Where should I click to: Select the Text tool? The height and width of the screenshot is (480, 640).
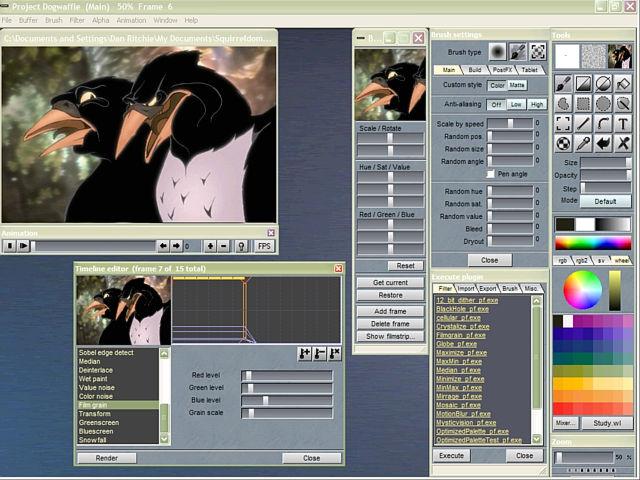point(623,124)
